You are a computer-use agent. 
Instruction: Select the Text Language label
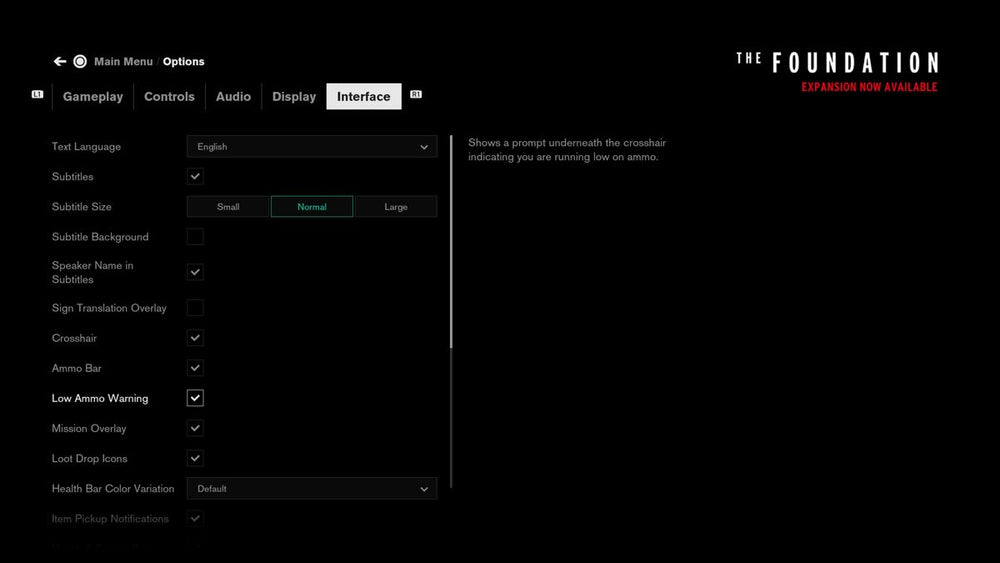[x=86, y=147]
